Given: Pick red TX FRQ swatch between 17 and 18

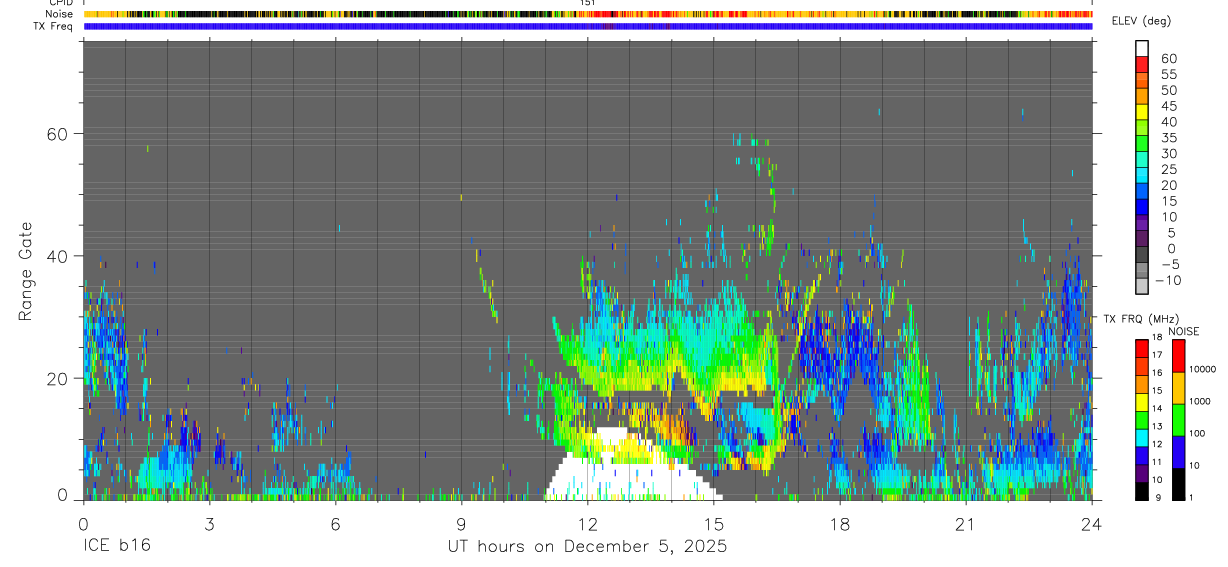Looking at the screenshot, I should click(x=1142, y=348).
